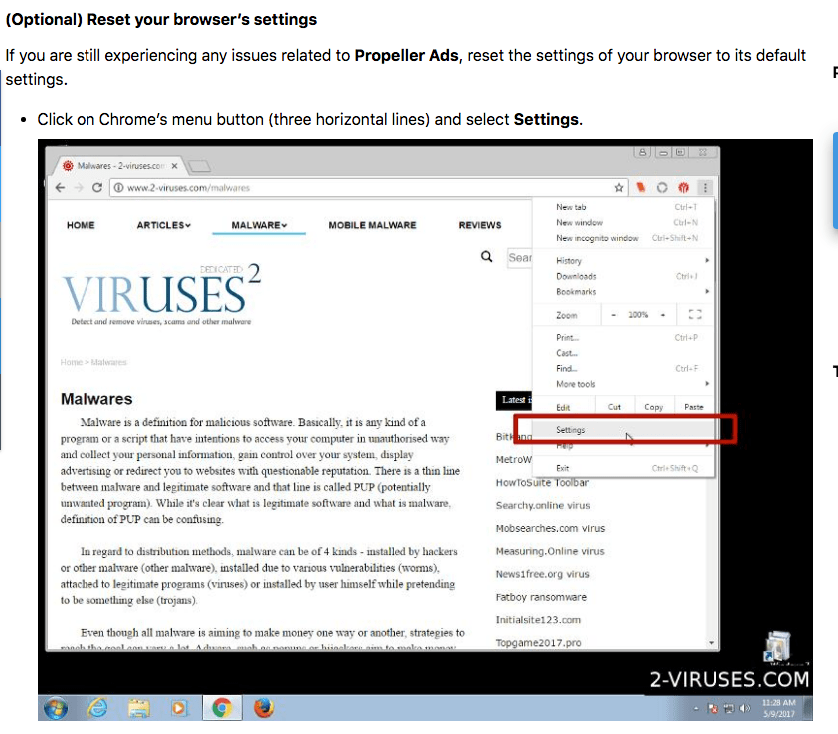Click Copy in Edit row
Screen dimensions: 838x734
[x=654, y=407]
